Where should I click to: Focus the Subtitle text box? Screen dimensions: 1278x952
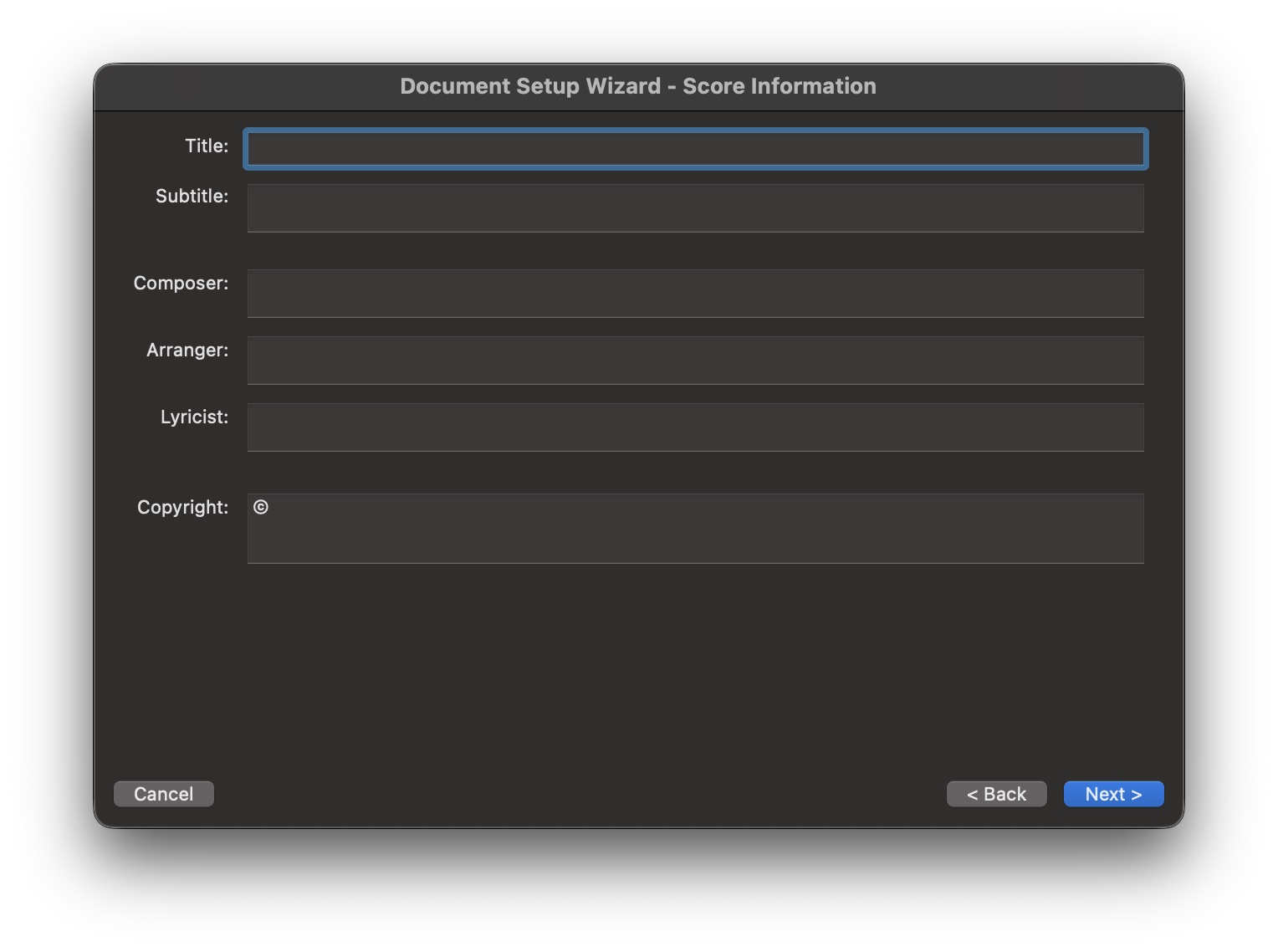[x=694, y=207]
